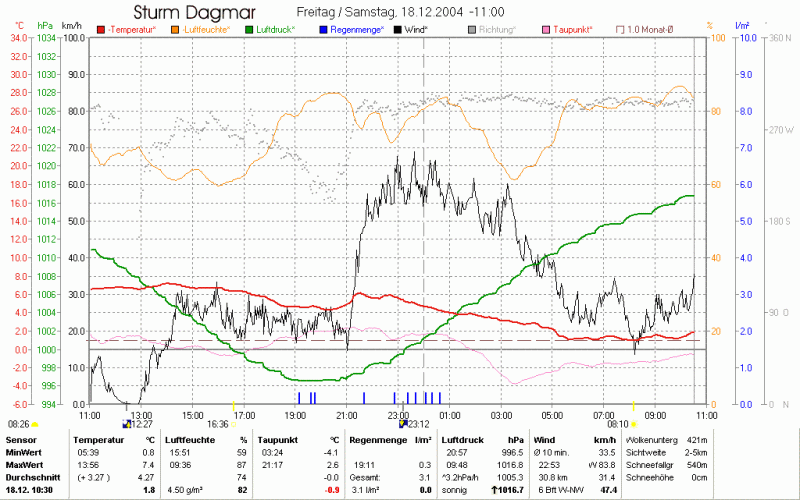Screen dimensions: 800x500
Task: Click the rising pressure arrow before 1016.7
Action: click(494, 490)
